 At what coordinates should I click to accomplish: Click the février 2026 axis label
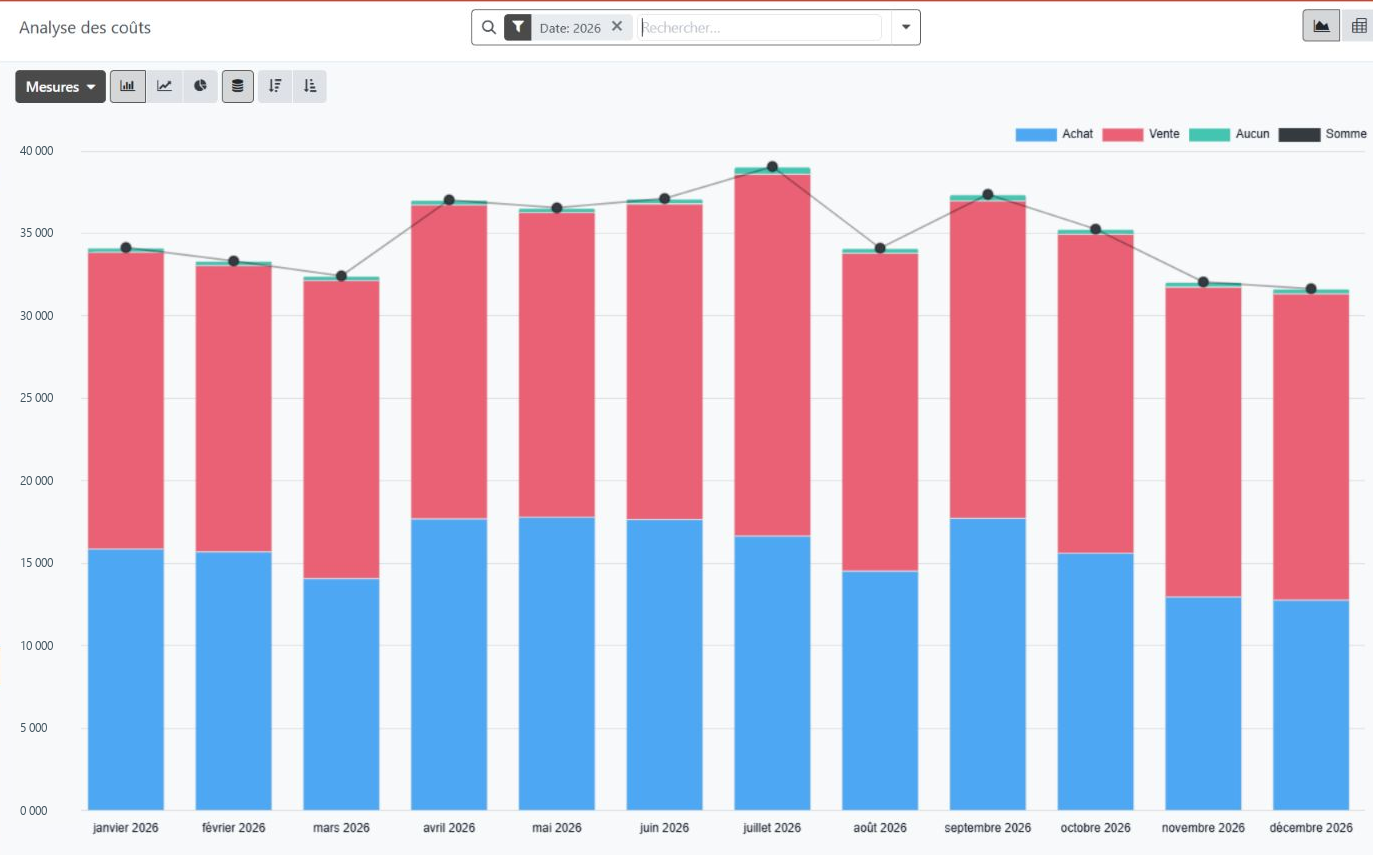pos(234,828)
